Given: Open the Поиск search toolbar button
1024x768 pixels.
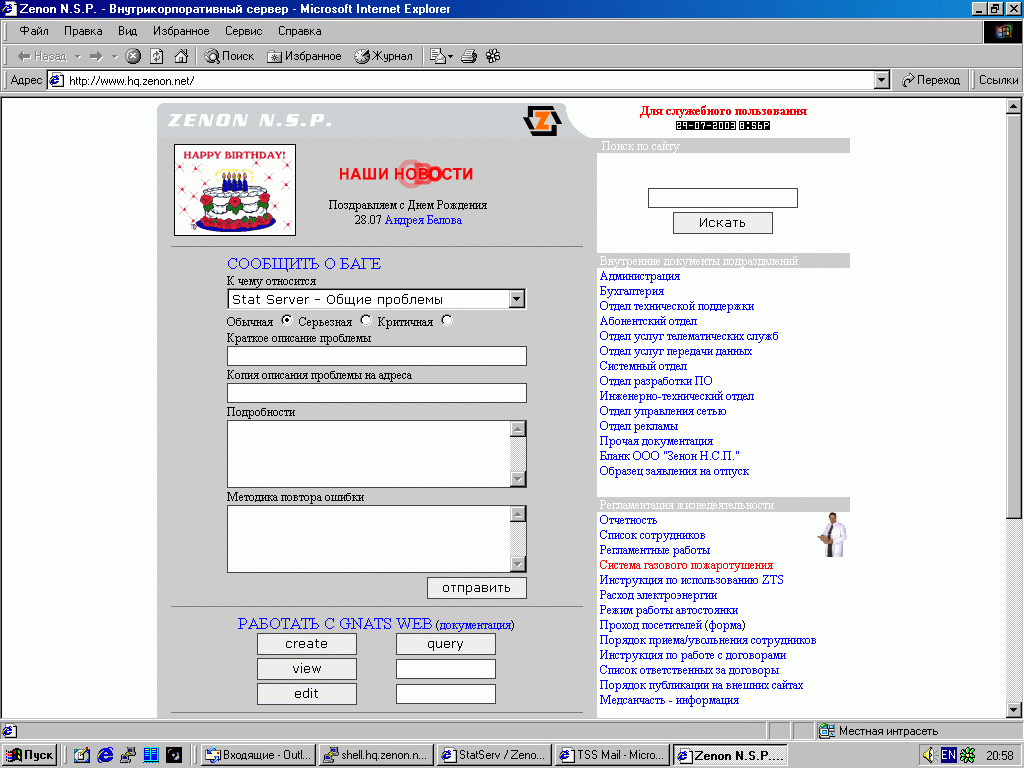Looking at the screenshot, I should [229, 56].
